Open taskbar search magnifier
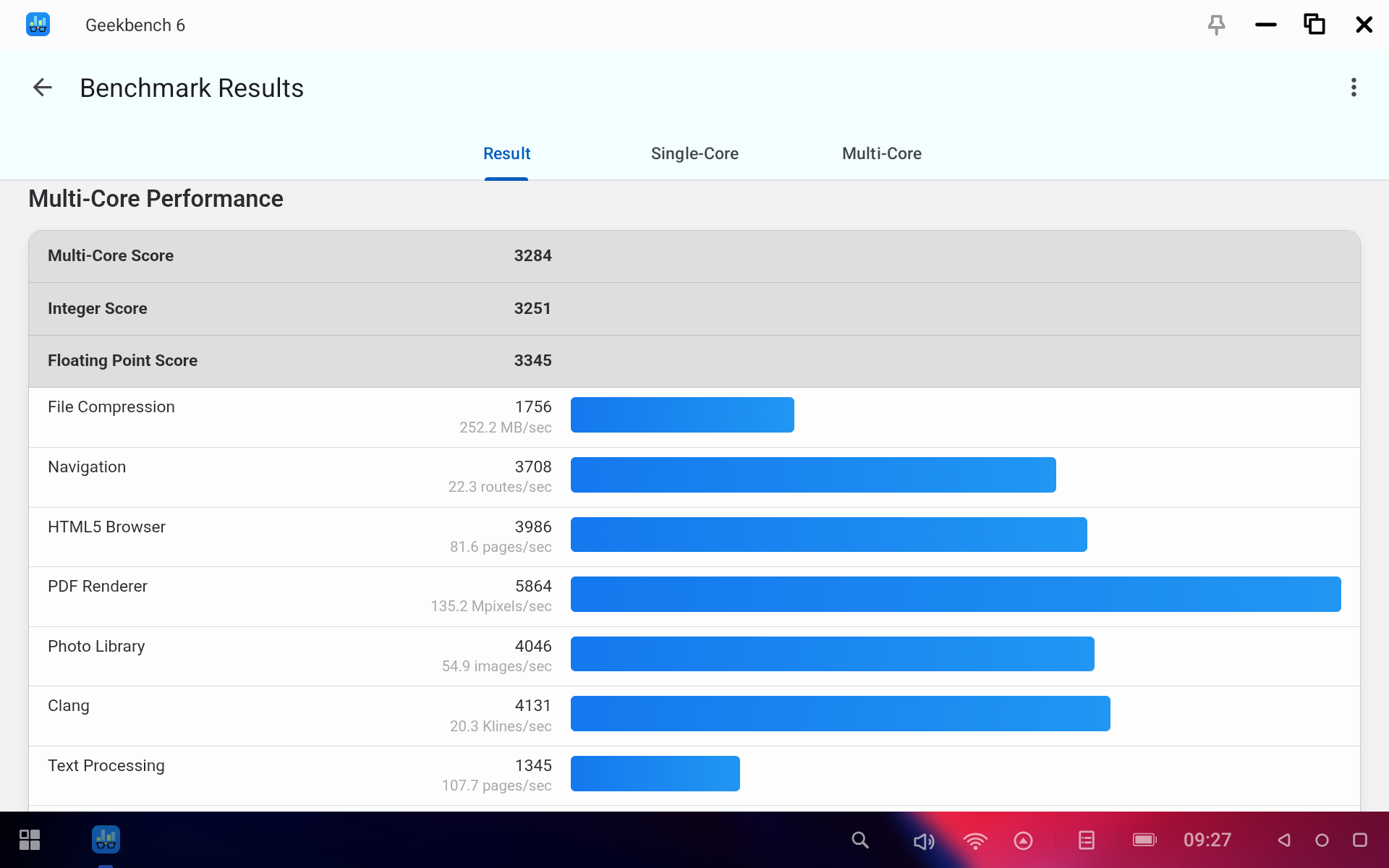Viewport: 1389px width, 868px height. 859,840
